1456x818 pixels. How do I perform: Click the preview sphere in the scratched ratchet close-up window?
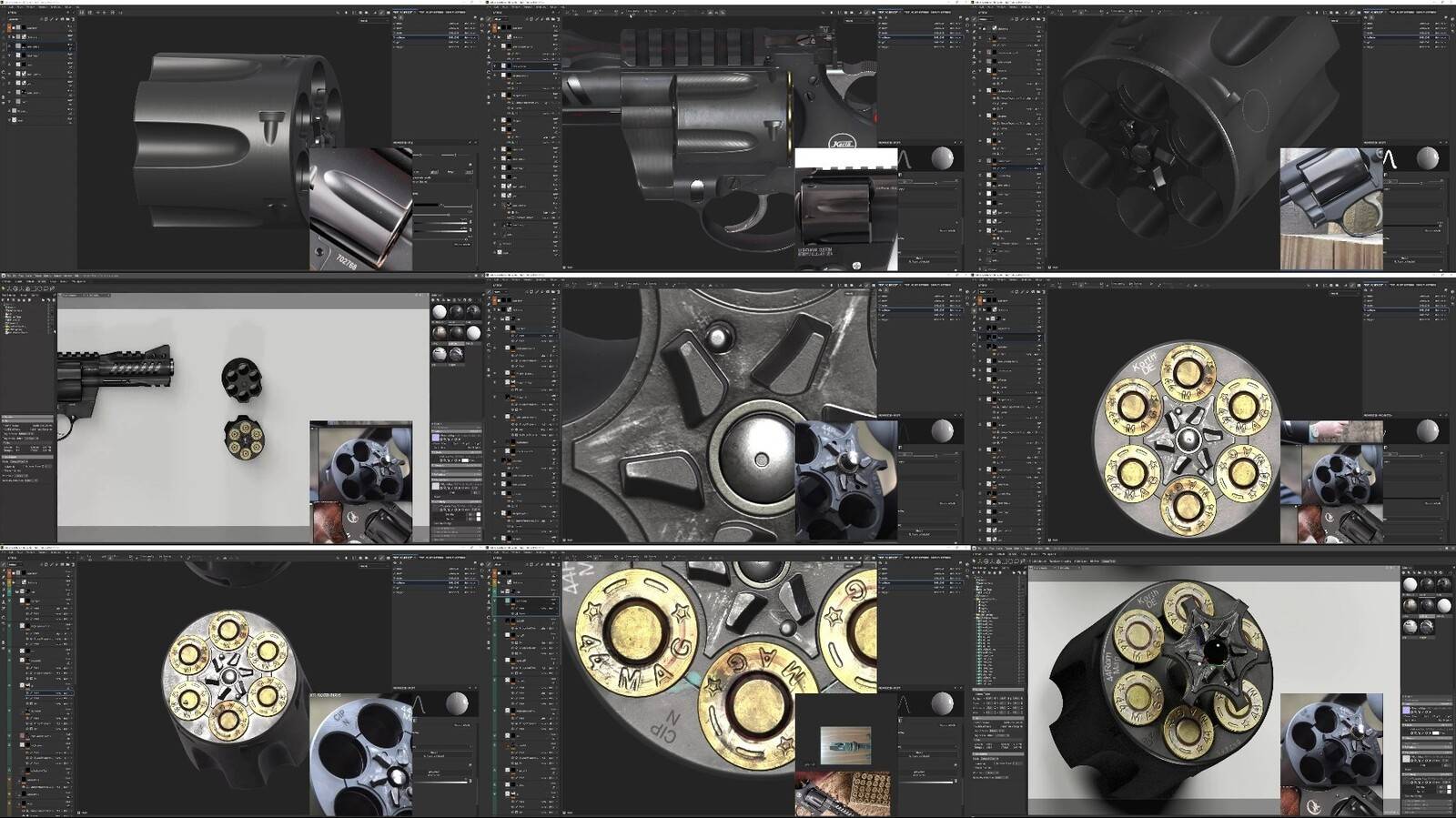pyautogui.click(x=943, y=430)
